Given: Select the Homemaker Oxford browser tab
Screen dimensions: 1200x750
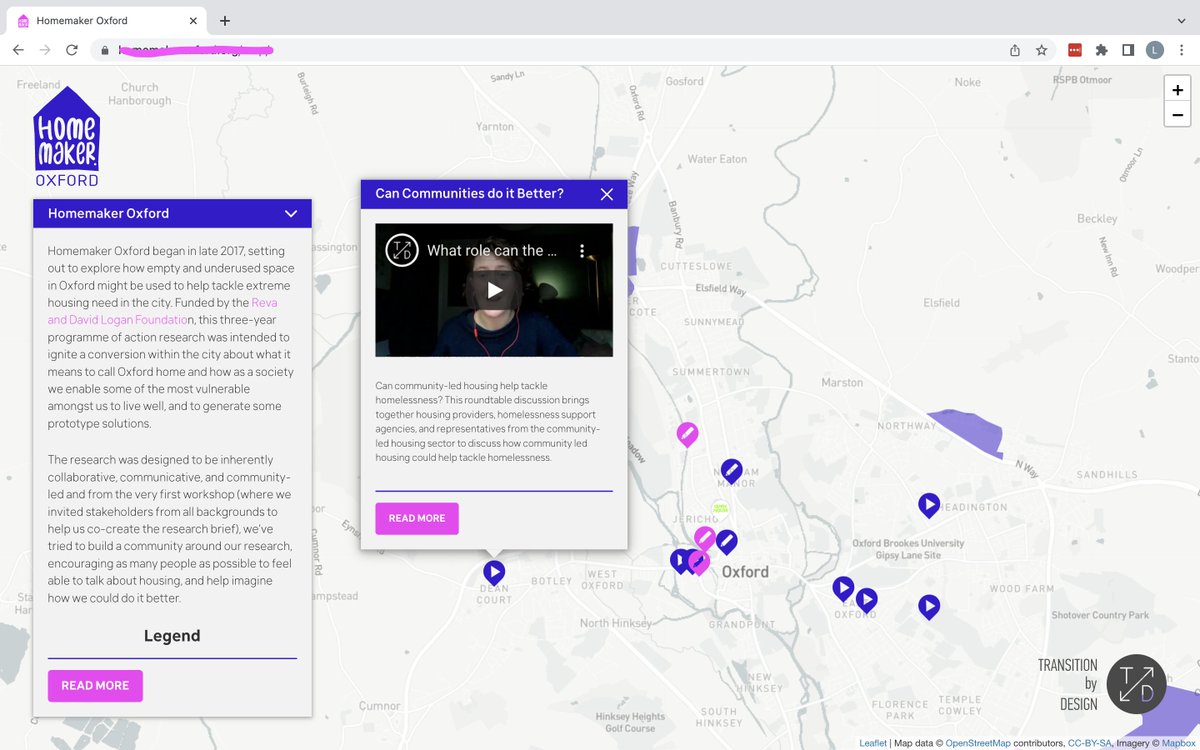Looking at the screenshot, I should [105, 20].
